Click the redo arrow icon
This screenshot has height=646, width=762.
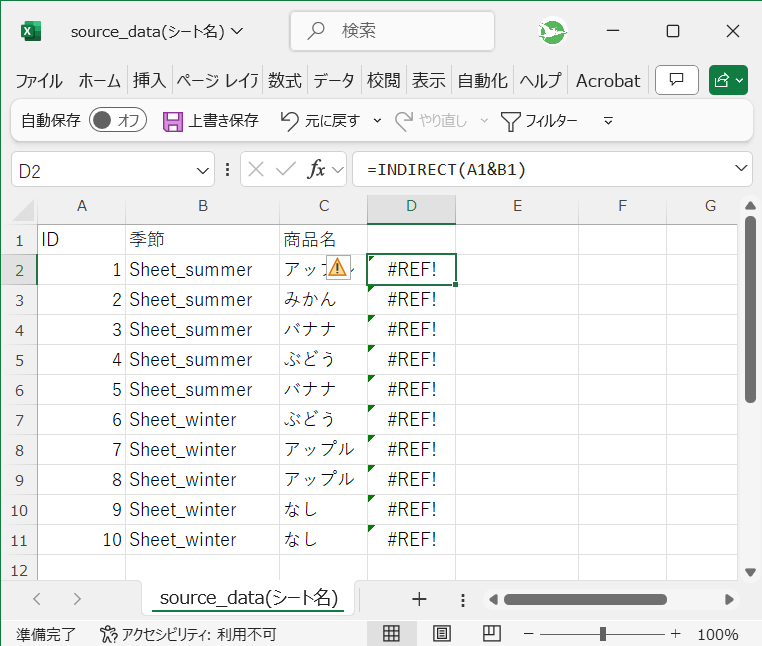[404, 121]
